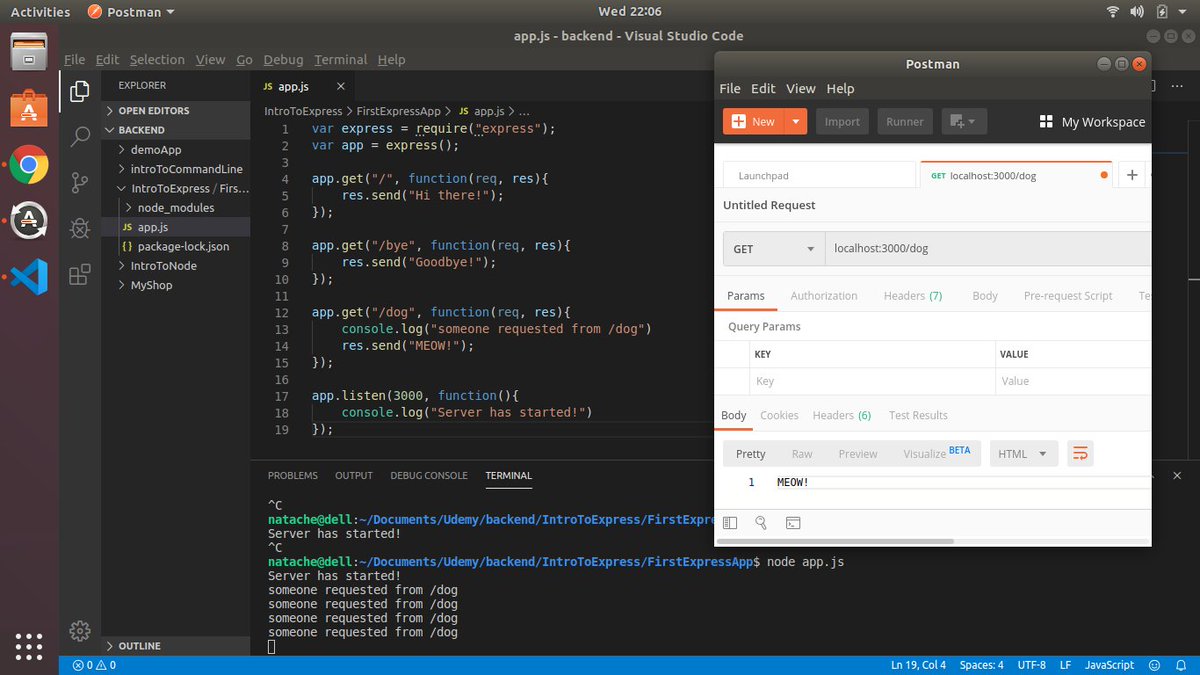Click the Runner button in Postman
Viewport: 1200px width, 675px height.
(905, 121)
